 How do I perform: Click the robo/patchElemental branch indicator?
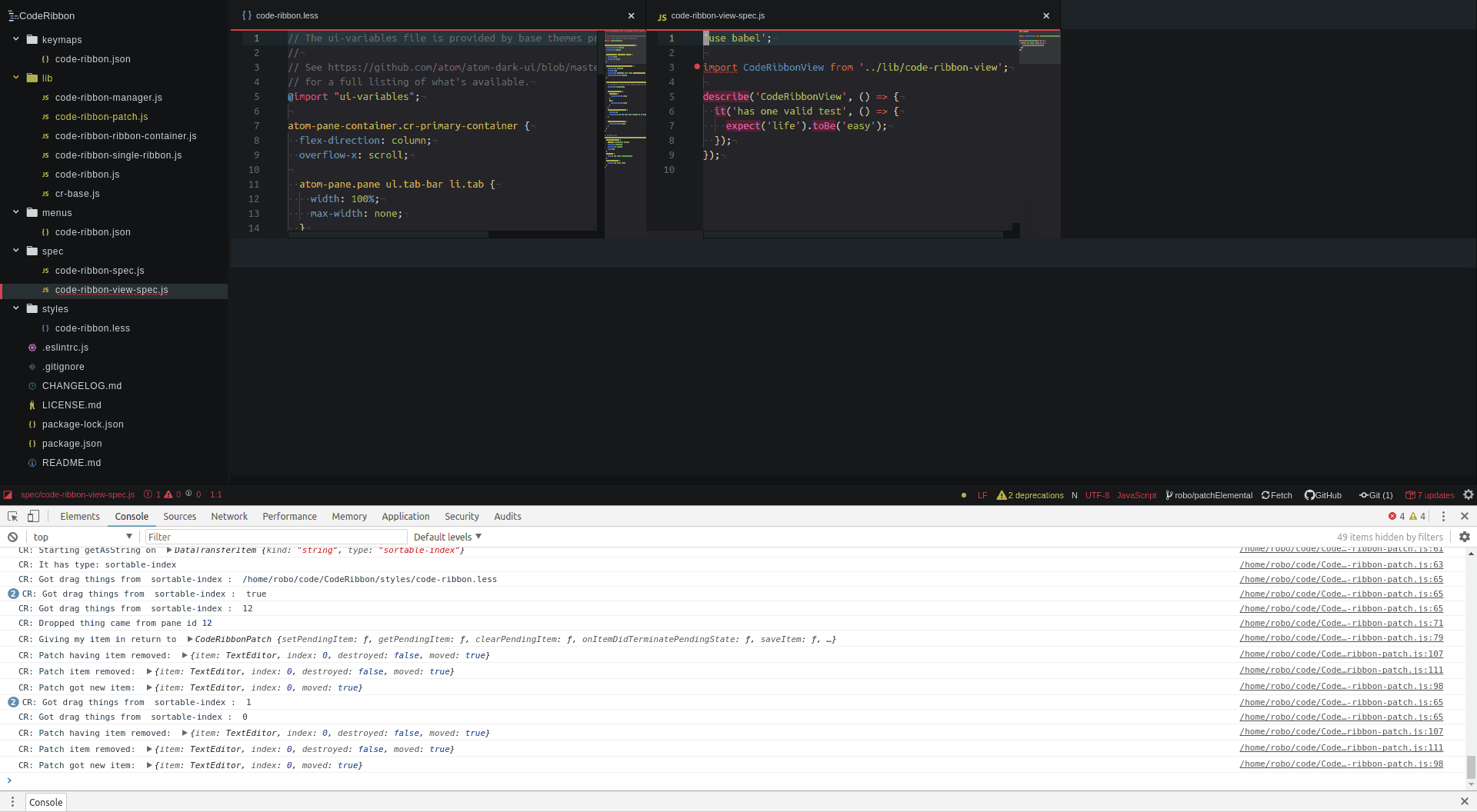[x=1209, y=495]
